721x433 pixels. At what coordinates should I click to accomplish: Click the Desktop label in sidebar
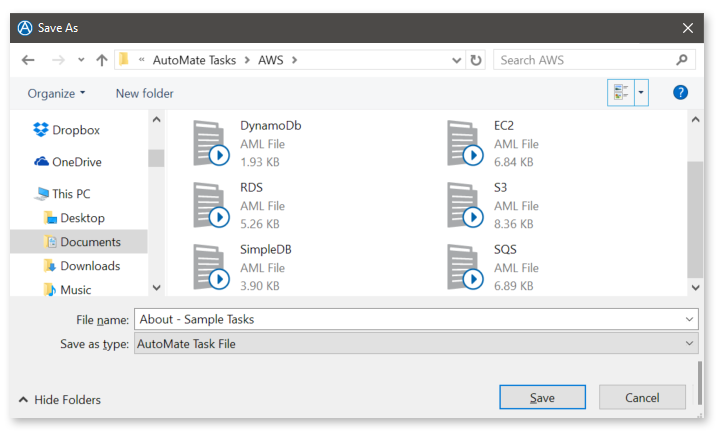(83, 218)
